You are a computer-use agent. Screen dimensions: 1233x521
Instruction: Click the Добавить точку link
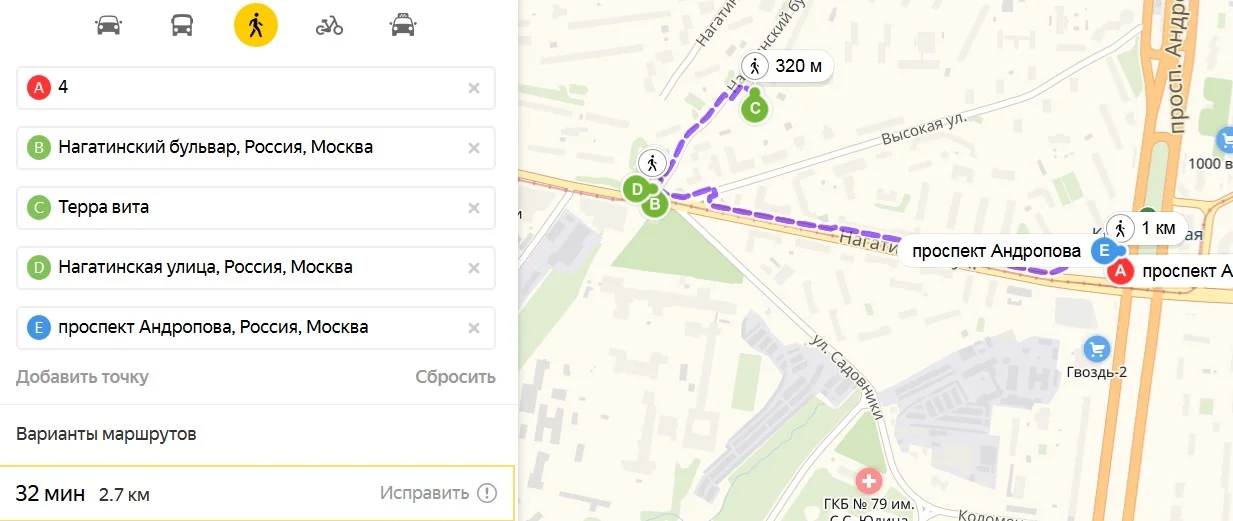(82, 377)
